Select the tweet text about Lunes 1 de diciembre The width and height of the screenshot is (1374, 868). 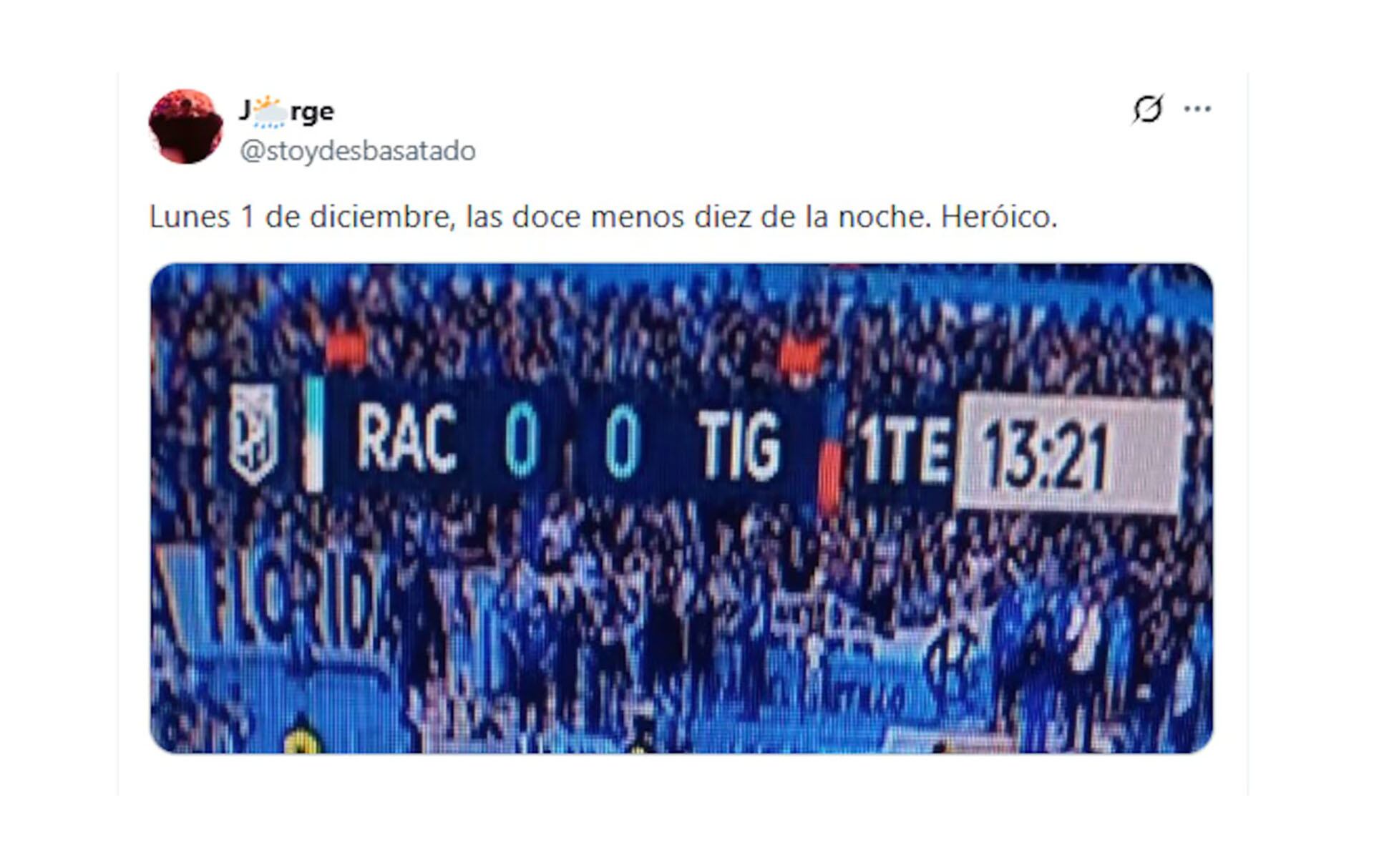[603, 217]
